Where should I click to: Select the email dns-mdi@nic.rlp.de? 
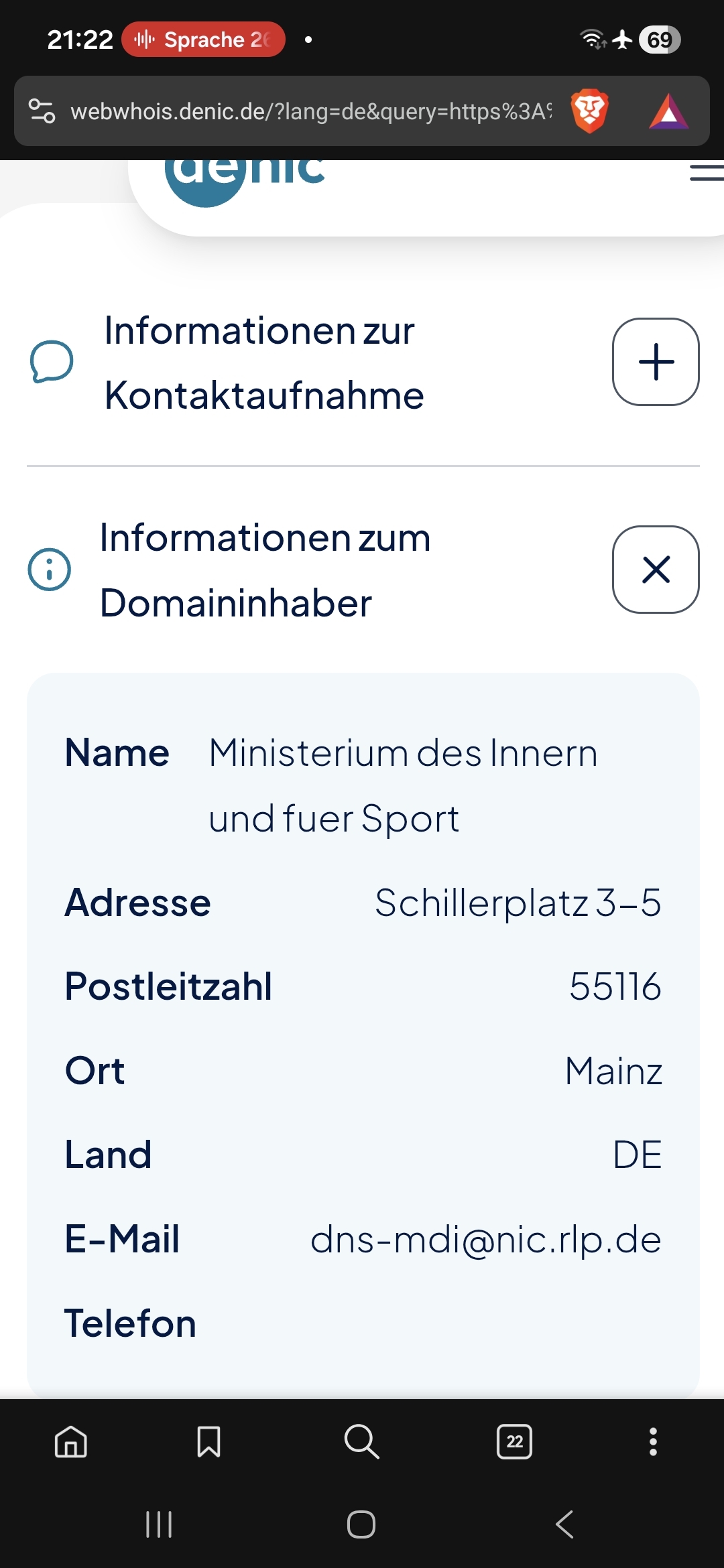[485, 1239]
